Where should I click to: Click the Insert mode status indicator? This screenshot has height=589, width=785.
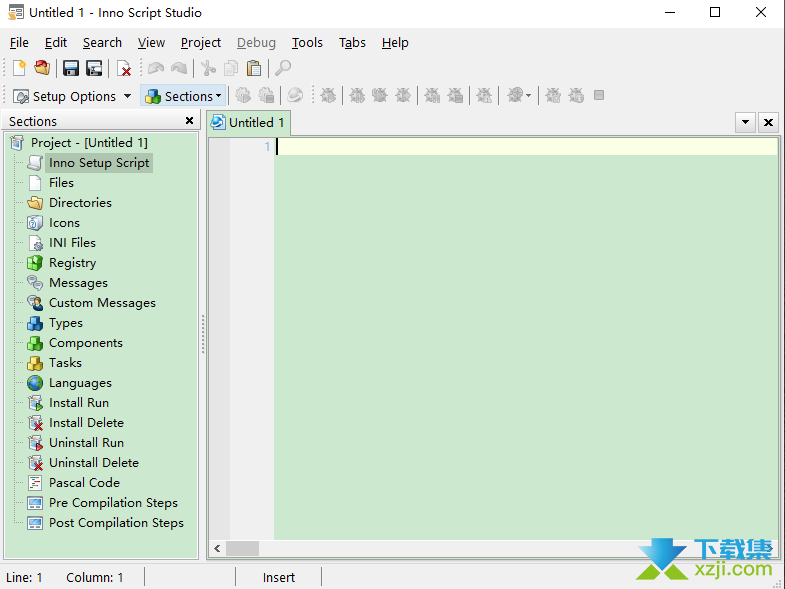279,577
